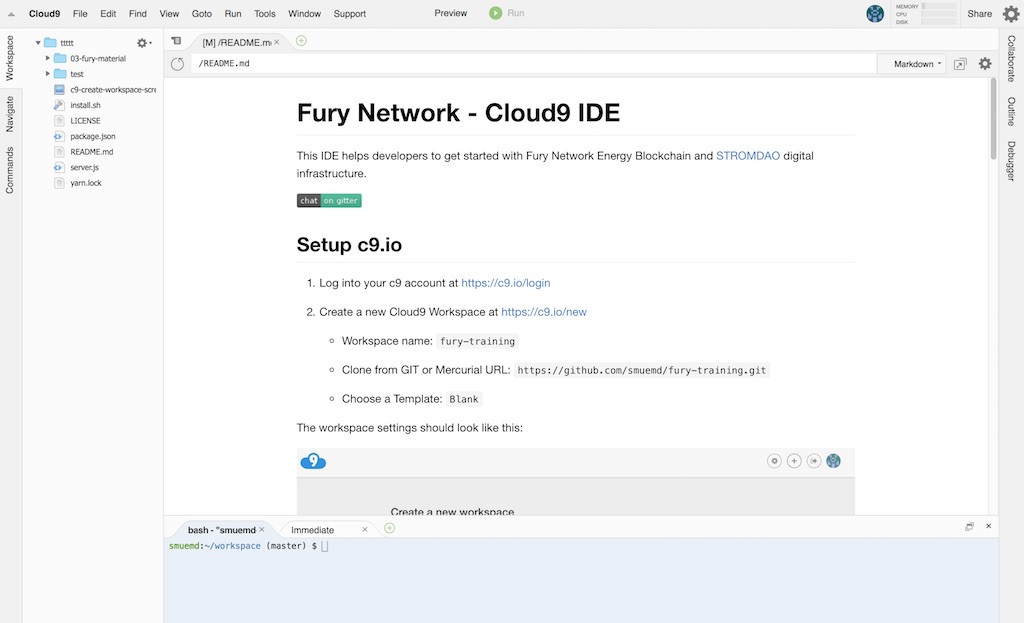Open the https://c9.io/login link
The height and width of the screenshot is (623, 1024).
coord(505,283)
